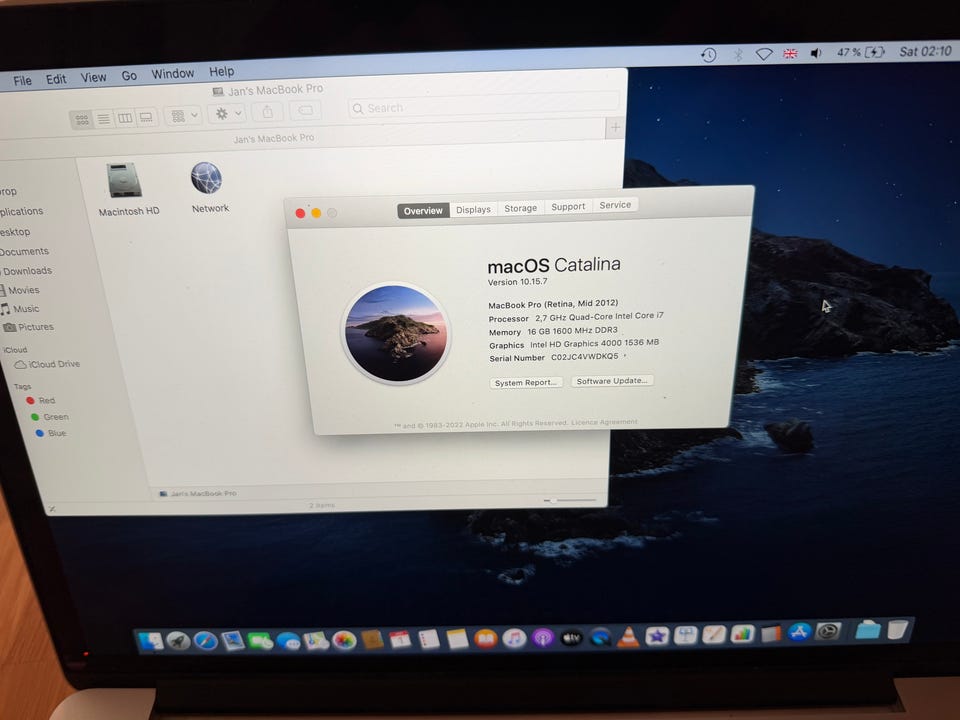Switch to the Service tab

615,205
